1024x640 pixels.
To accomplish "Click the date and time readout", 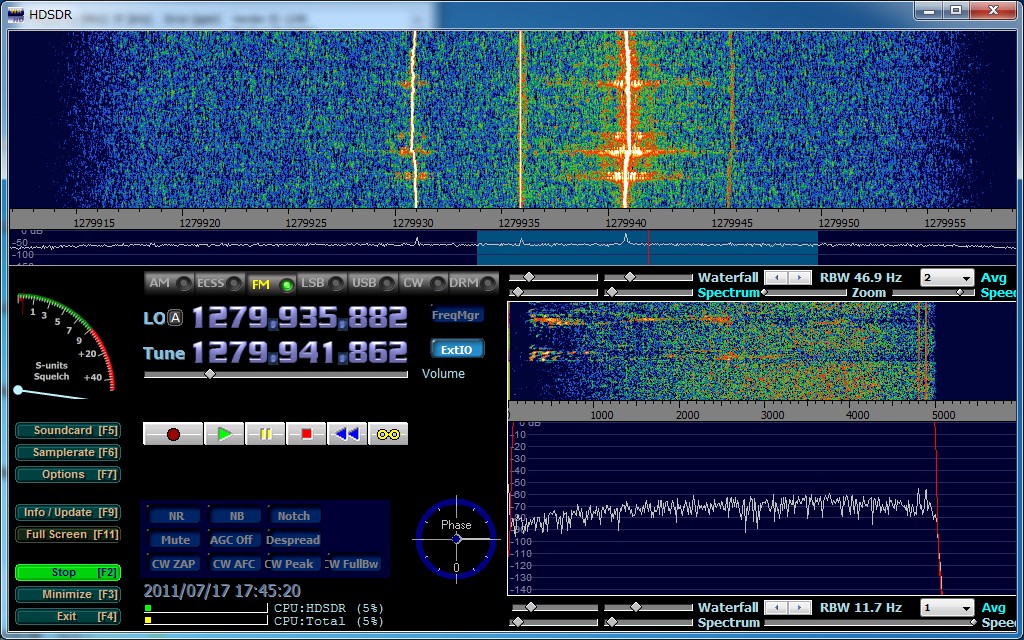I will (x=222, y=591).
